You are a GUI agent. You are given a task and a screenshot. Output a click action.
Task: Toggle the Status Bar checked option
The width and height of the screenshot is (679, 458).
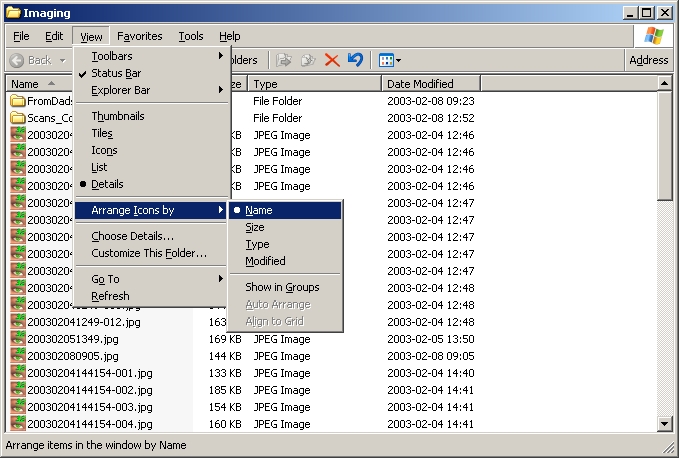pos(115,73)
